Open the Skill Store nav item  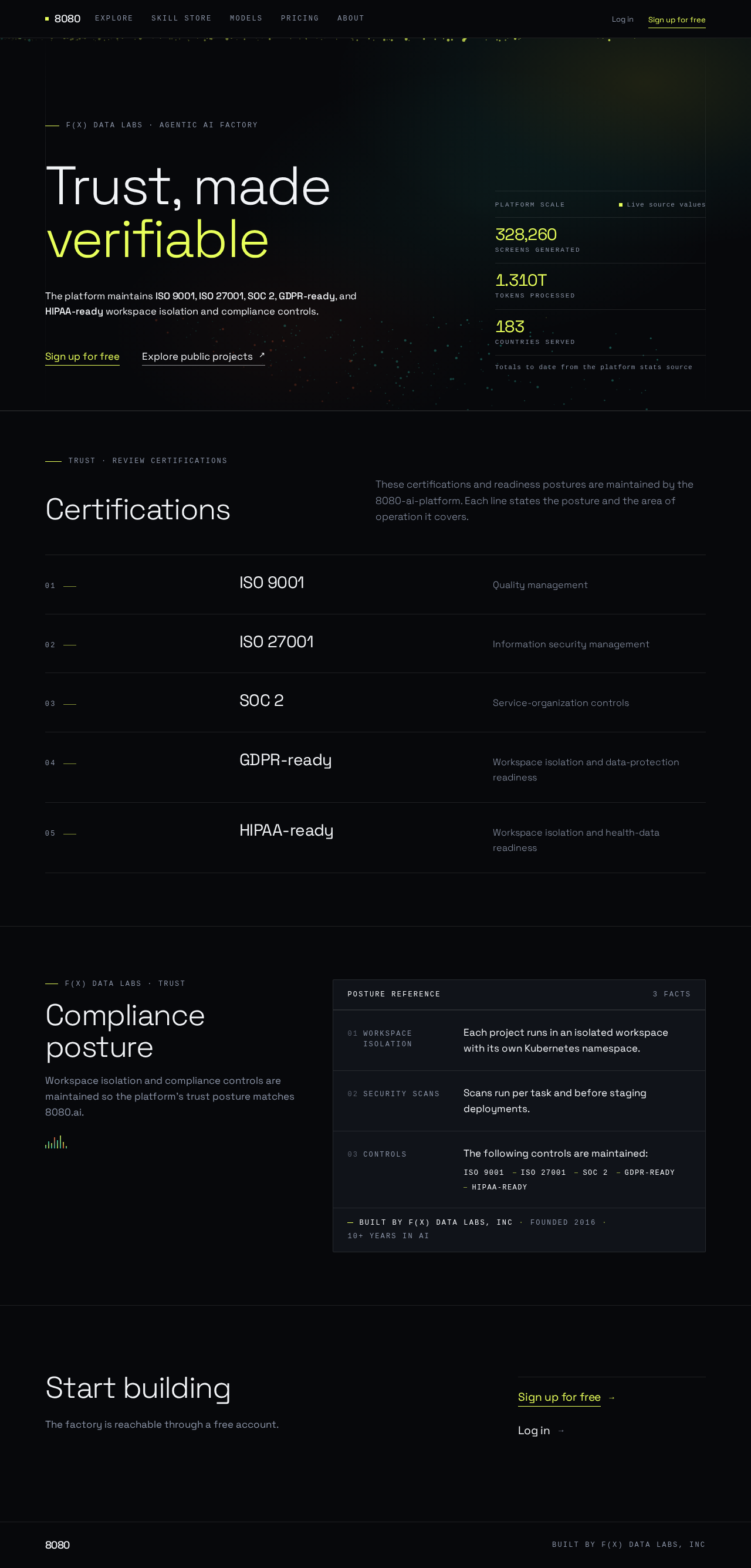pos(181,18)
